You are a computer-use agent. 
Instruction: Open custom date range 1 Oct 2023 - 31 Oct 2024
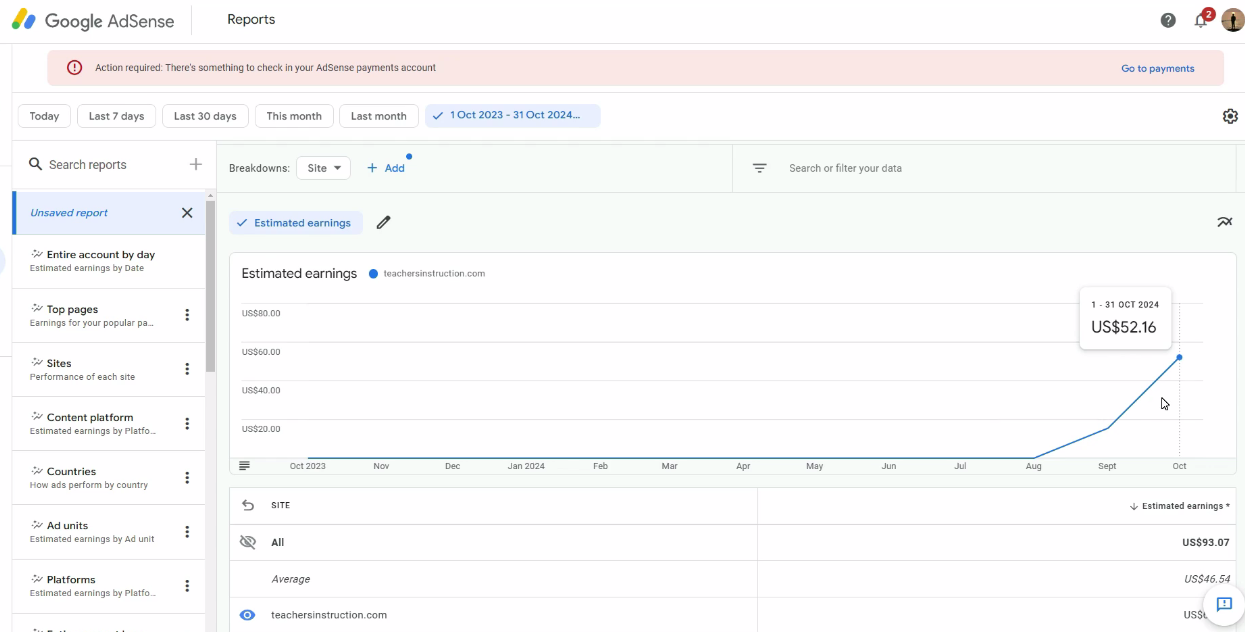click(513, 116)
